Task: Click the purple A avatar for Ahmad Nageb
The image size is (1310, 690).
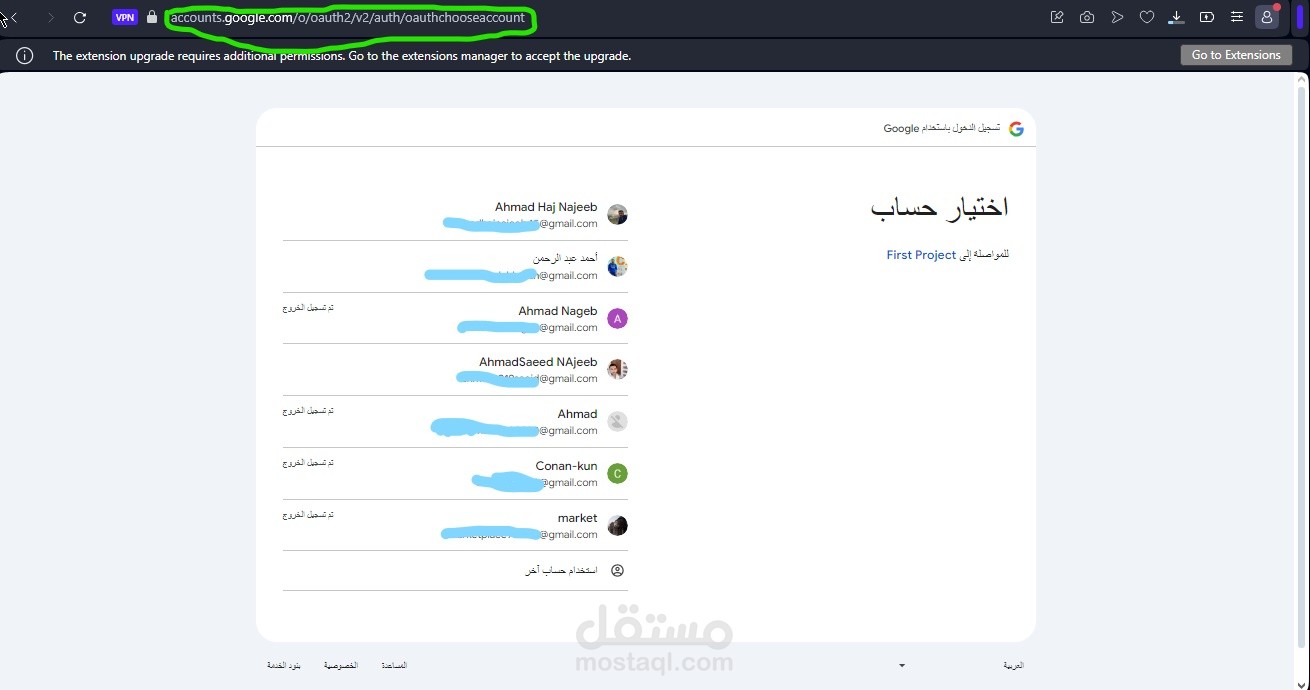Action: point(618,319)
